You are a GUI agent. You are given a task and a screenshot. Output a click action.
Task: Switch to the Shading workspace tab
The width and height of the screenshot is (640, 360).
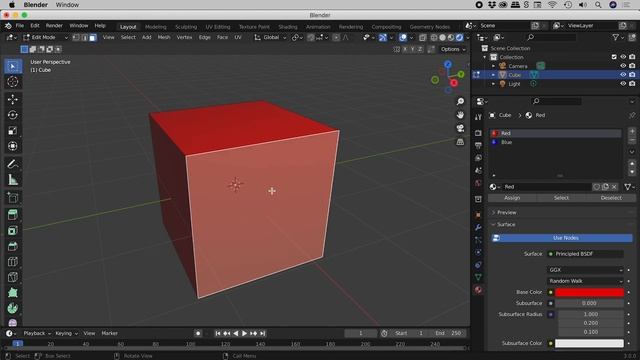pyautogui.click(x=288, y=27)
